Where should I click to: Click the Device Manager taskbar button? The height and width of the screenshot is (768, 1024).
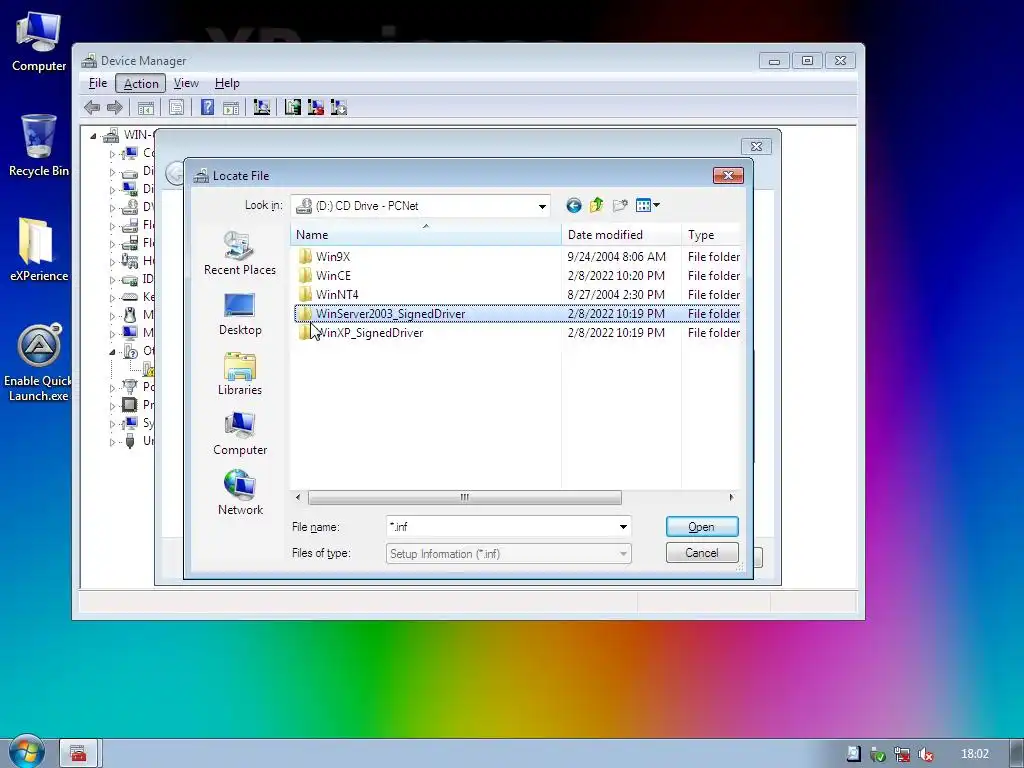tap(79, 753)
